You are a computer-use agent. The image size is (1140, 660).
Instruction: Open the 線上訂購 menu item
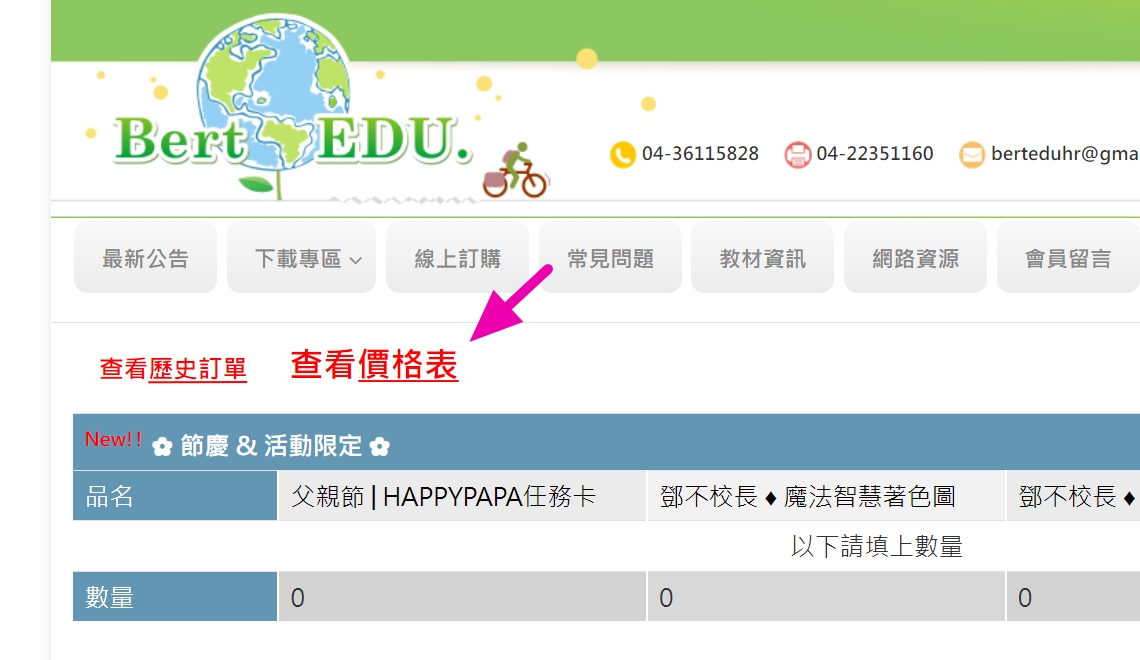457,258
